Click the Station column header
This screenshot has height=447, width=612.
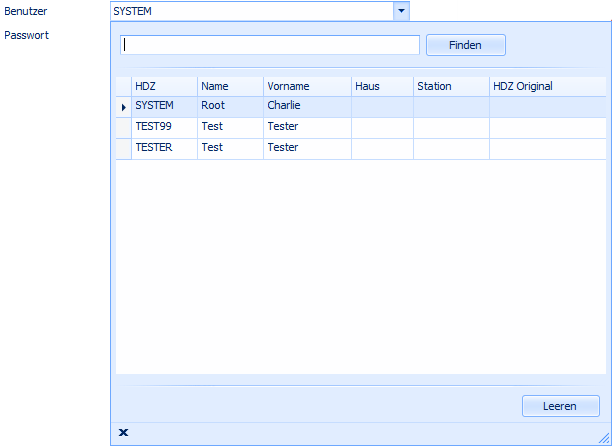point(450,87)
